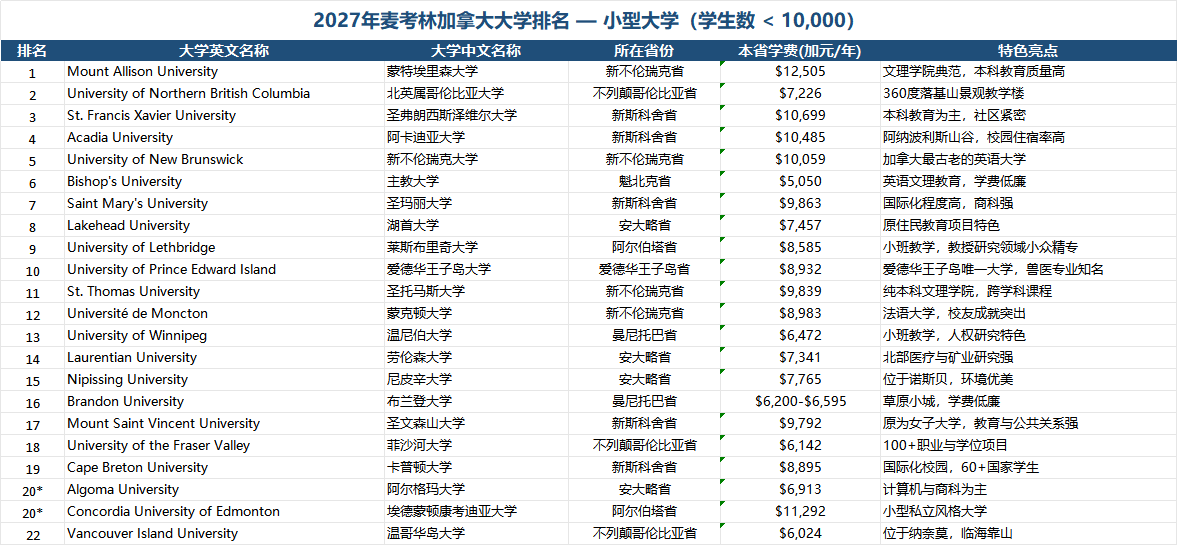
Task: Click tuition cell $12,505
Action: pos(799,72)
